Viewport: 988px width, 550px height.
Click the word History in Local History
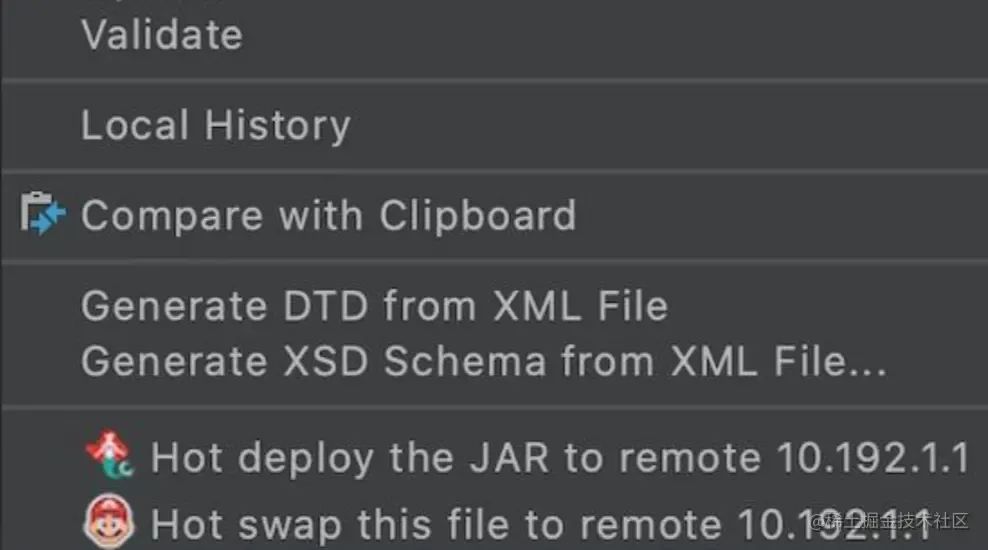[277, 125]
